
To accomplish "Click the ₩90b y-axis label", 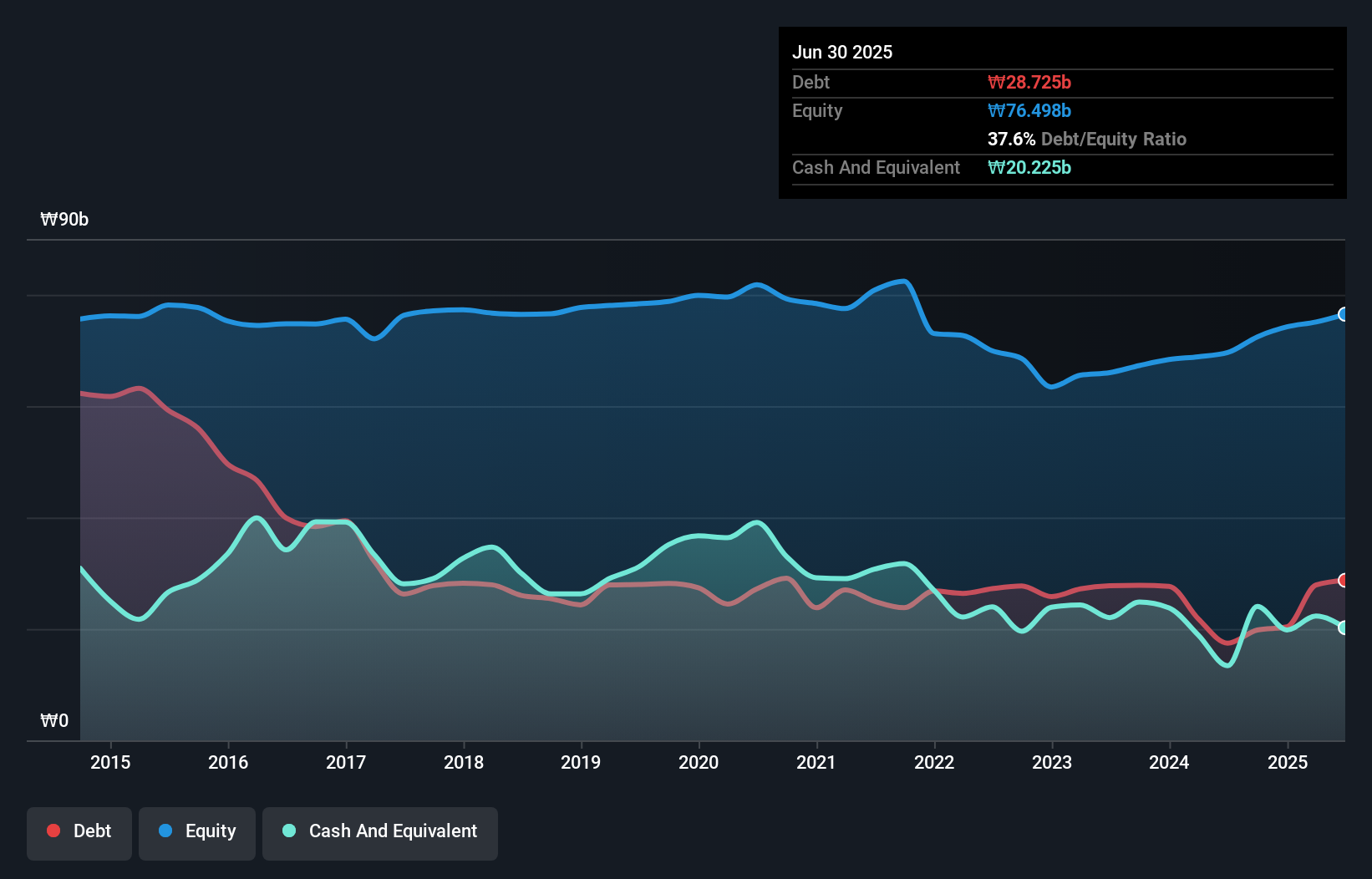I will tap(64, 220).
